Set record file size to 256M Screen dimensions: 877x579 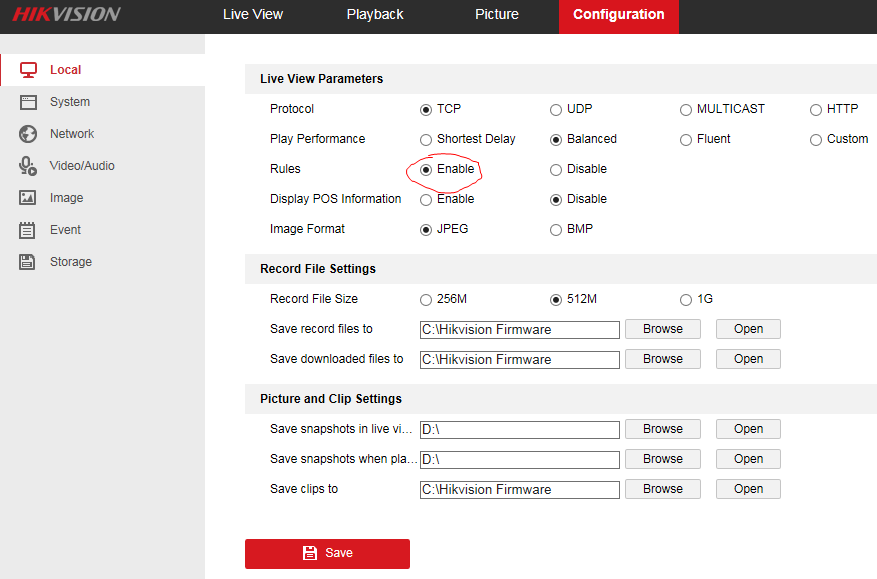click(x=426, y=300)
